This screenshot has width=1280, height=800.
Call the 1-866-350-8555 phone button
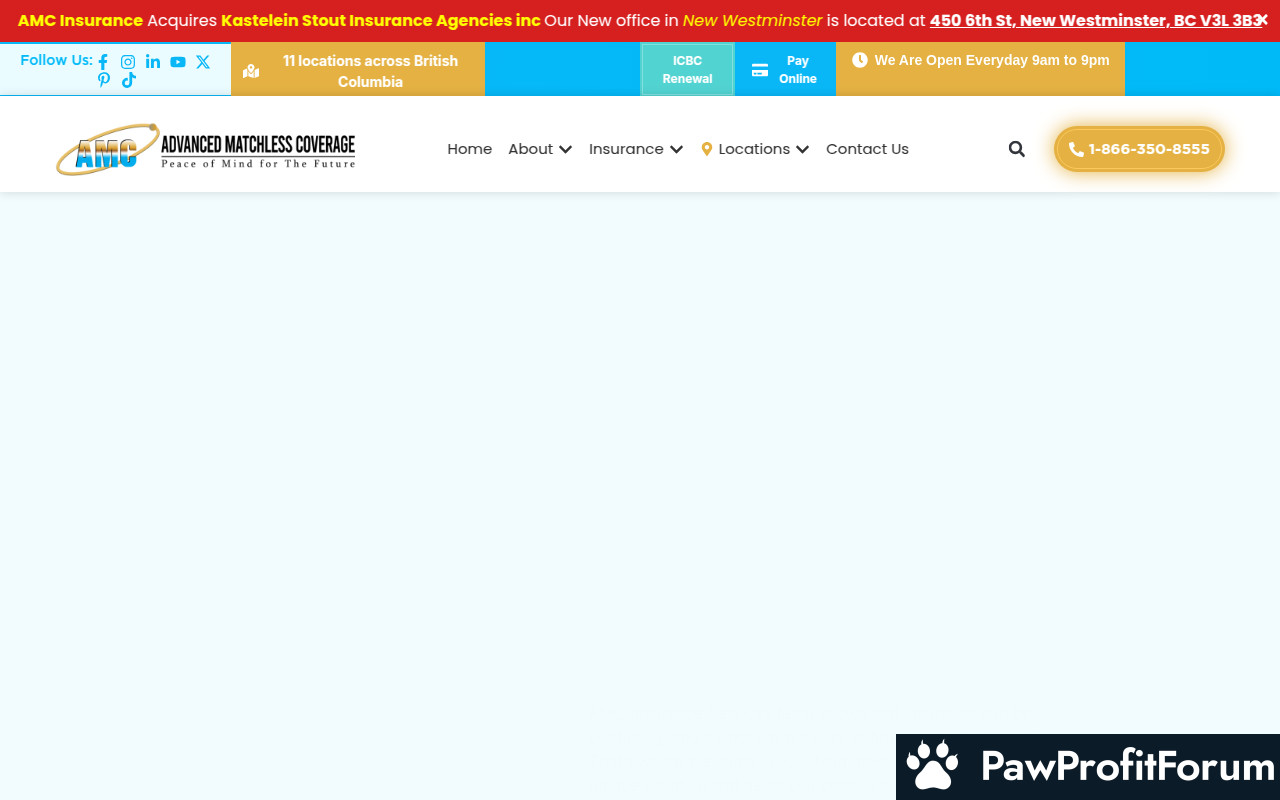click(1139, 149)
